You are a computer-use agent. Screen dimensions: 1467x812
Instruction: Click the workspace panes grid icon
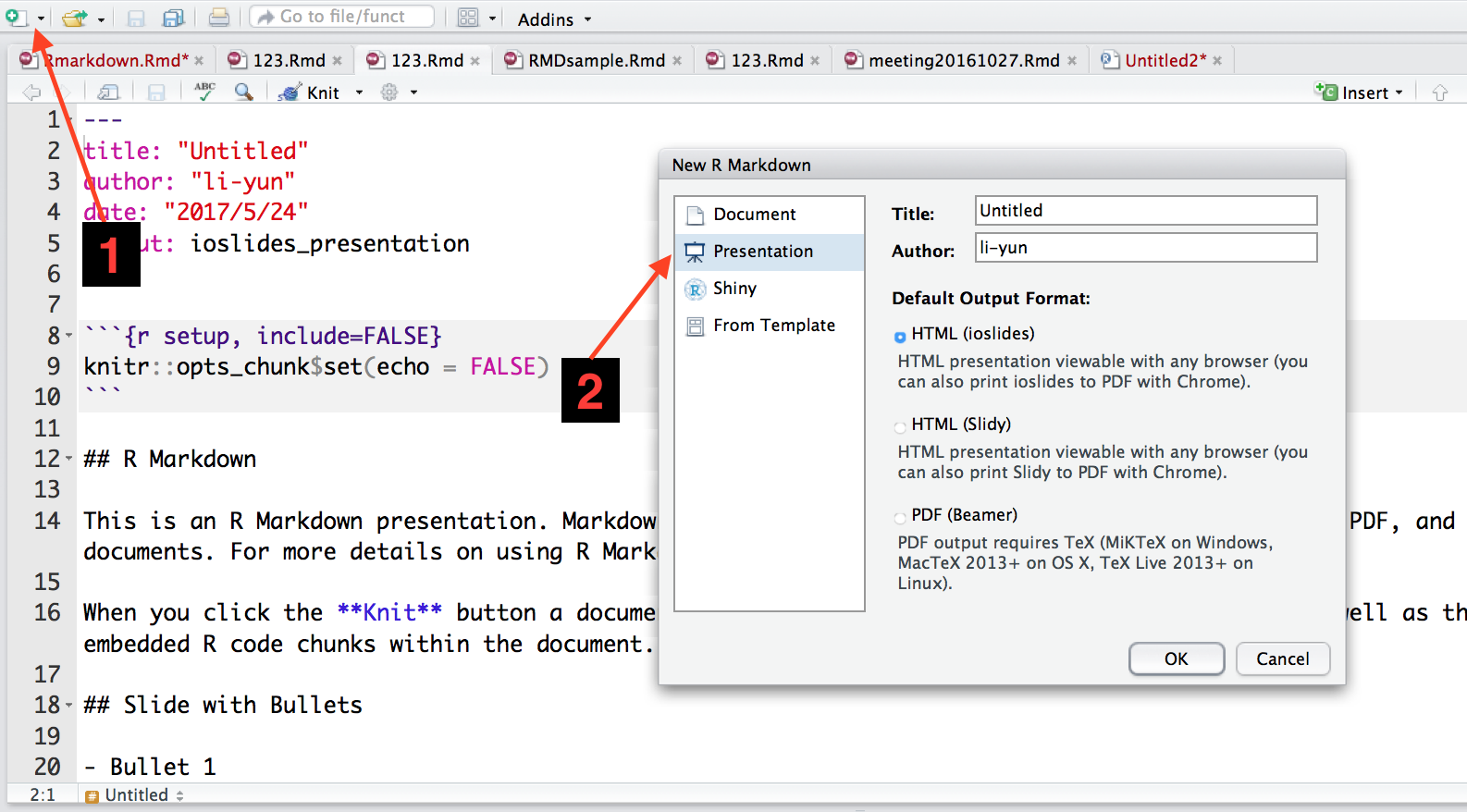coord(469,18)
